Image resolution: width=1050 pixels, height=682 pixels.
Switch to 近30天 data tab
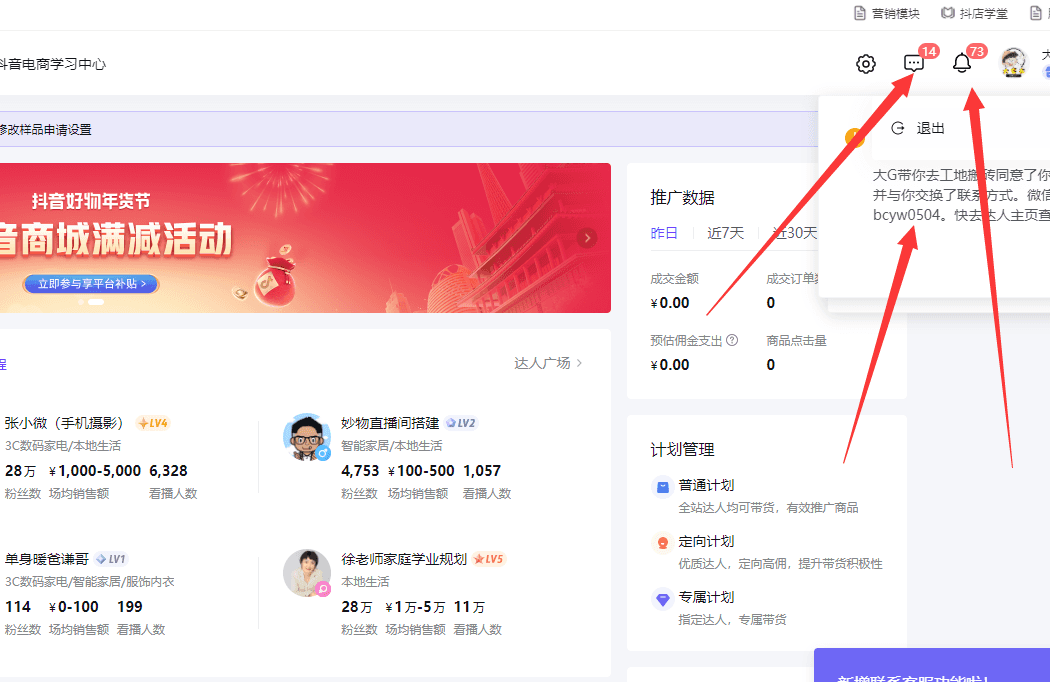point(795,233)
